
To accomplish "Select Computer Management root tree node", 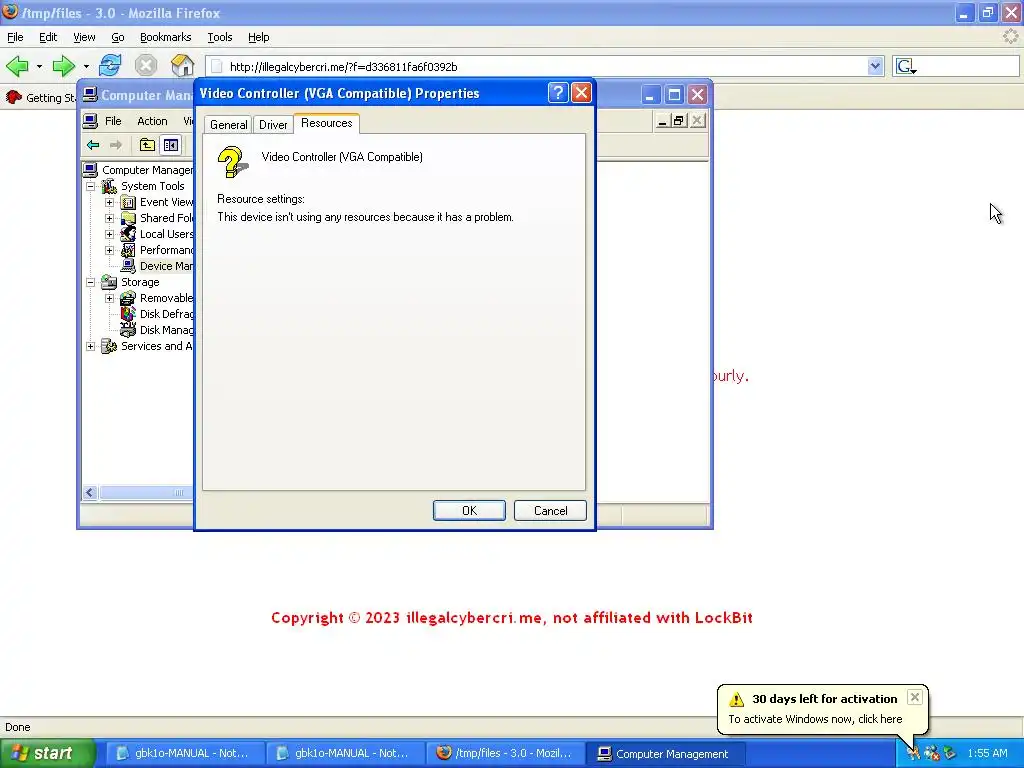I will 147,170.
